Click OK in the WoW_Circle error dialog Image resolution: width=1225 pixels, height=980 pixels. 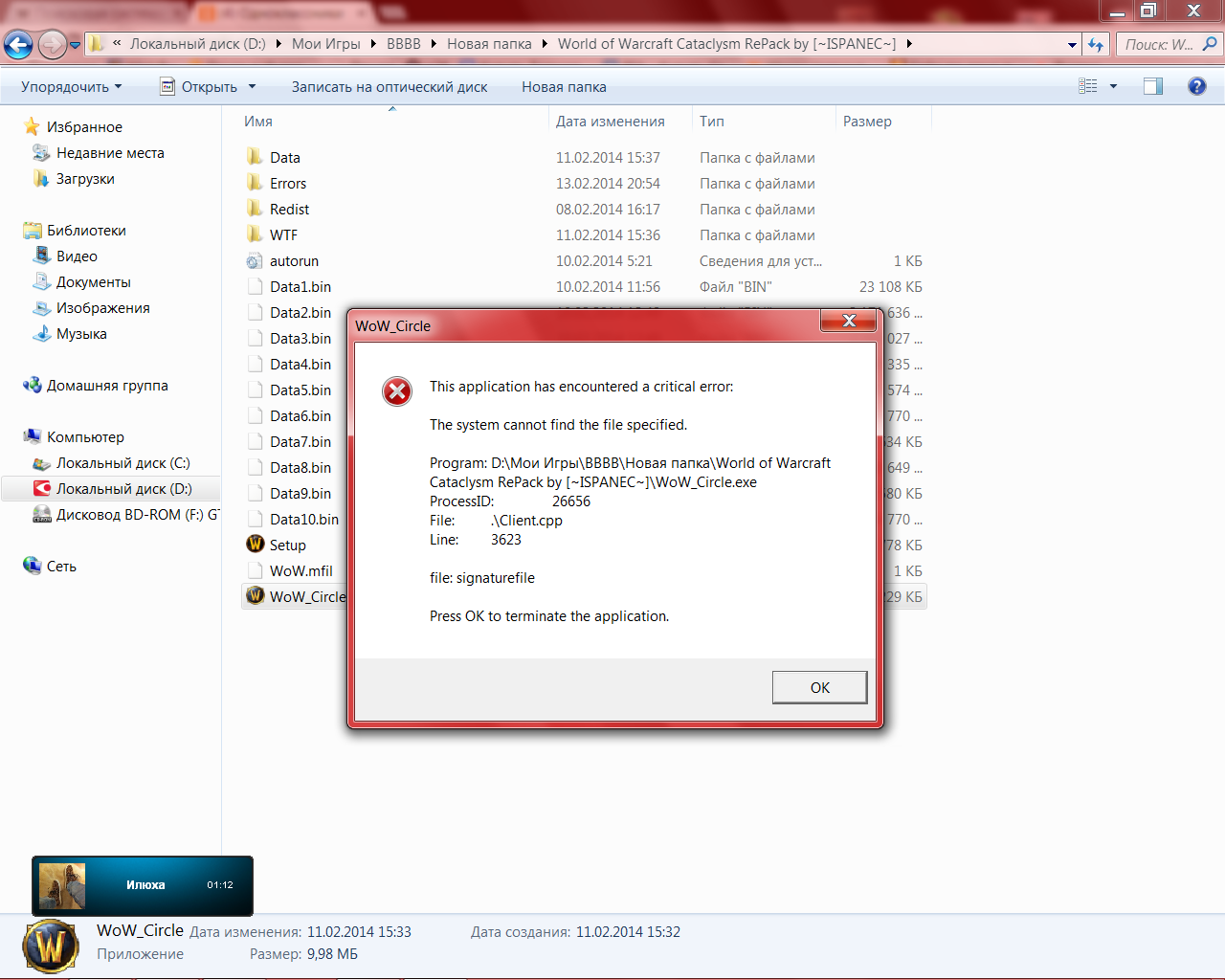coord(820,687)
